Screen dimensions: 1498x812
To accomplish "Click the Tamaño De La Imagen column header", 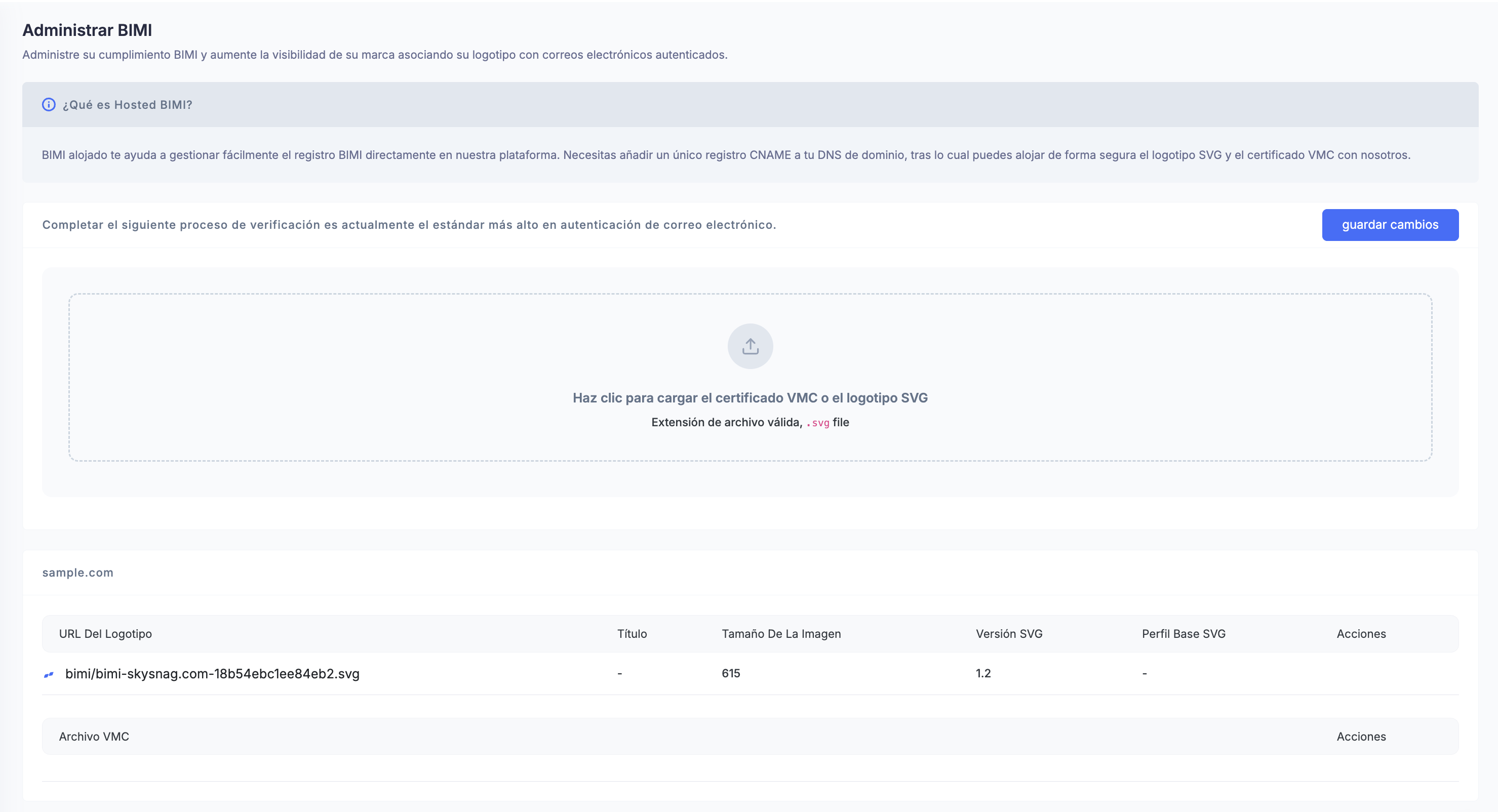I will pyautogui.click(x=781, y=634).
